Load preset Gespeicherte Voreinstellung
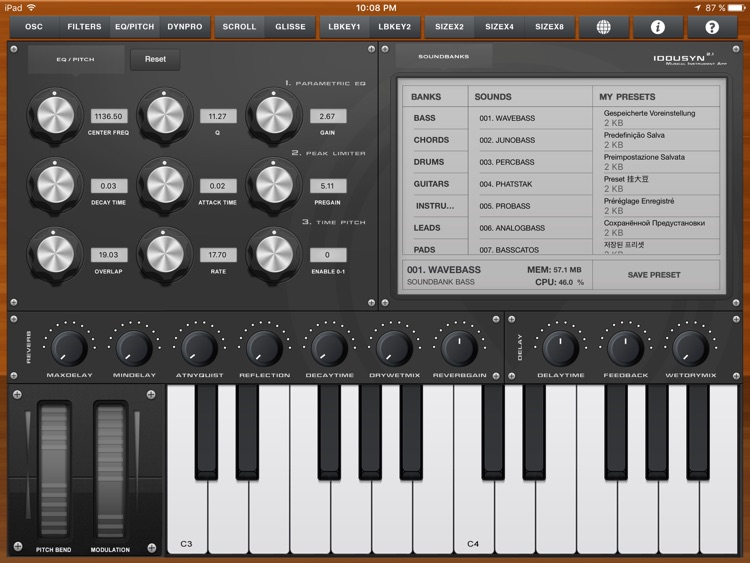 click(x=656, y=118)
